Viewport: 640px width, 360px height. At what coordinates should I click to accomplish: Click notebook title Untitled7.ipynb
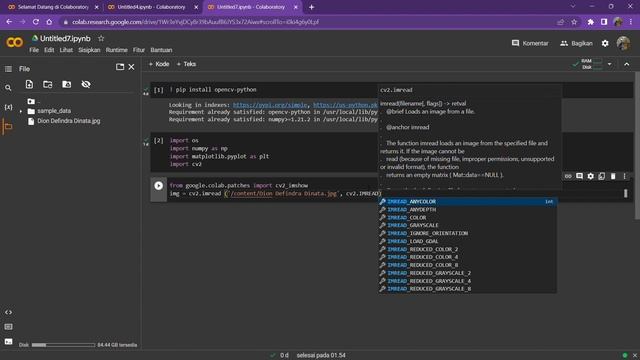pyautogui.click(x=65, y=38)
